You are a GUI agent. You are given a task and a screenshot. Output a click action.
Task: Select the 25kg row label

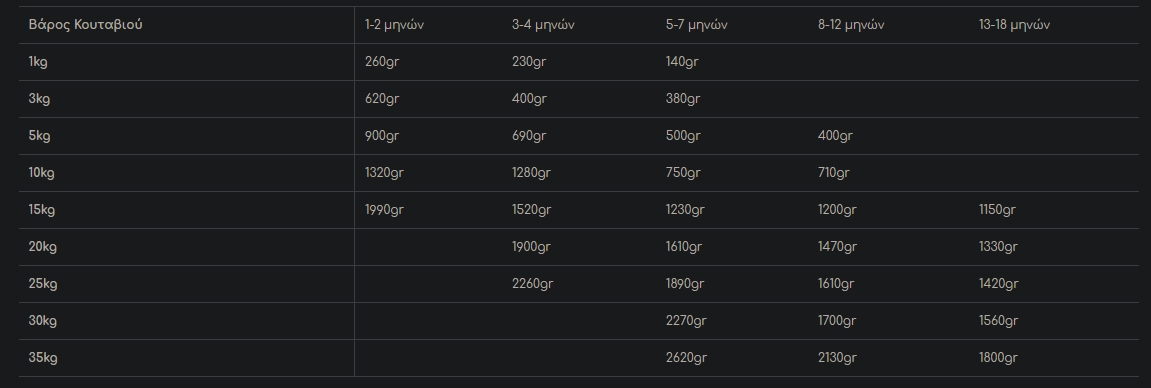click(43, 284)
